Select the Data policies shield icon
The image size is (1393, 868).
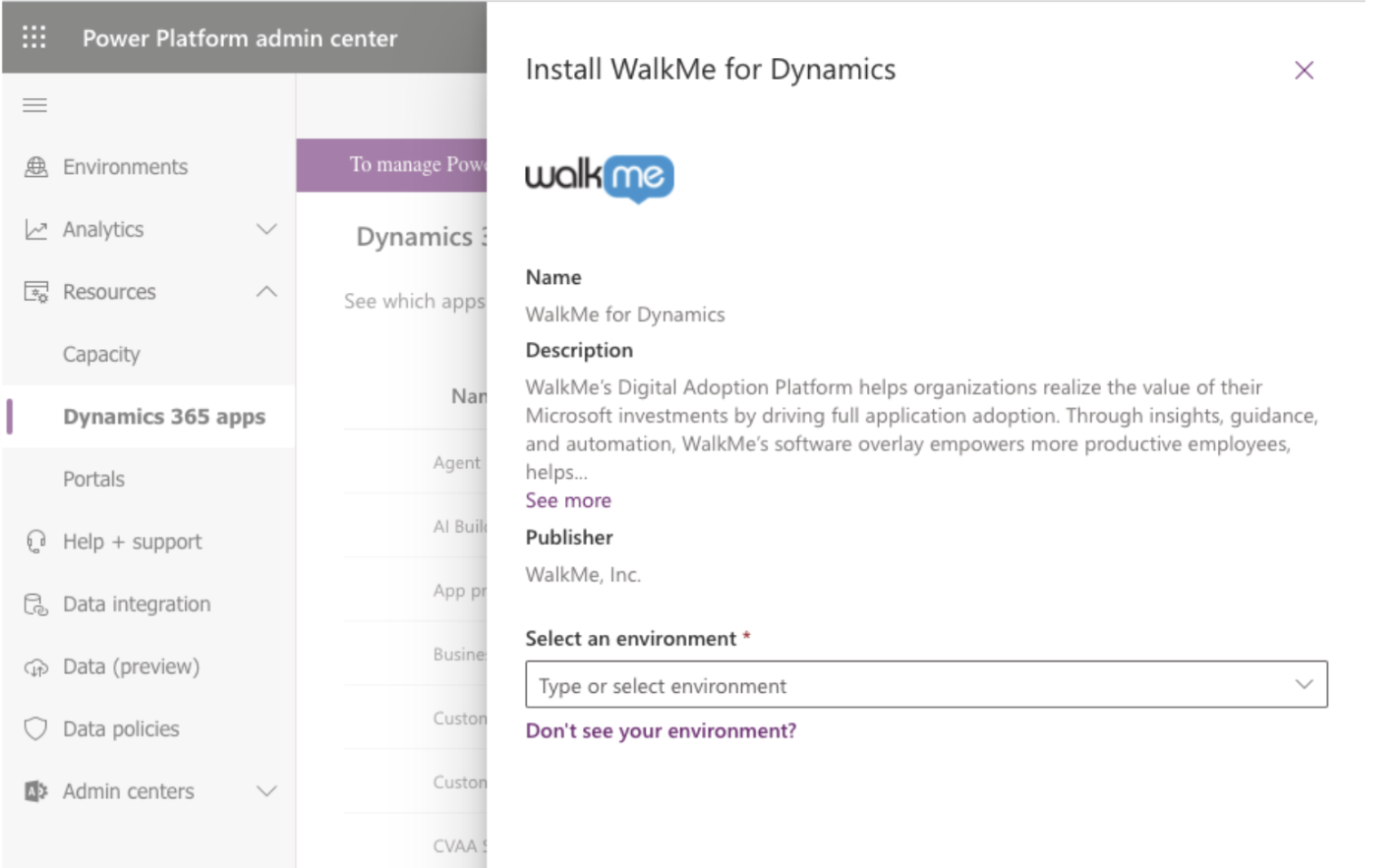[x=34, y=728]
